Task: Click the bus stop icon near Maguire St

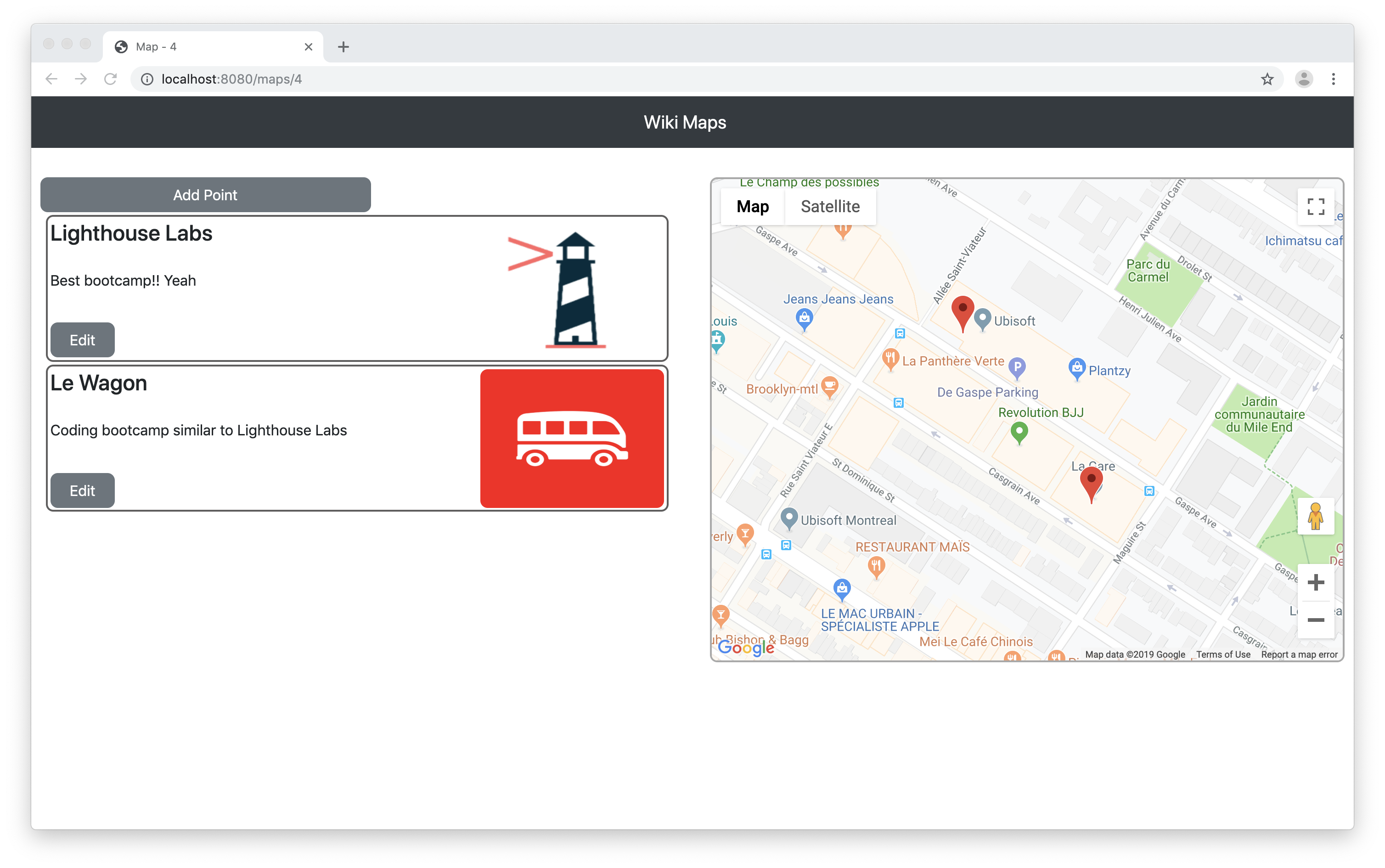Action: coord(1149,491)
